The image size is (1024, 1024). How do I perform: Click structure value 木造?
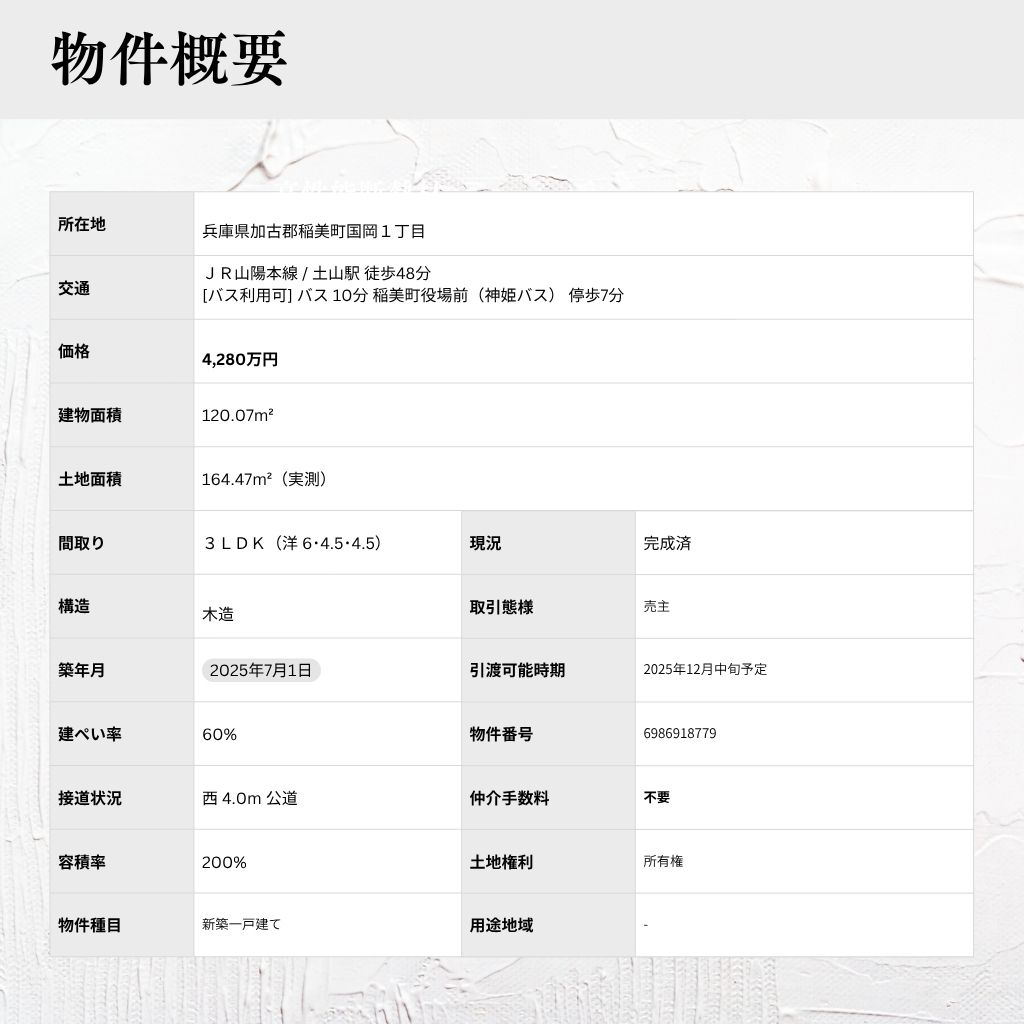click(217, 615)
